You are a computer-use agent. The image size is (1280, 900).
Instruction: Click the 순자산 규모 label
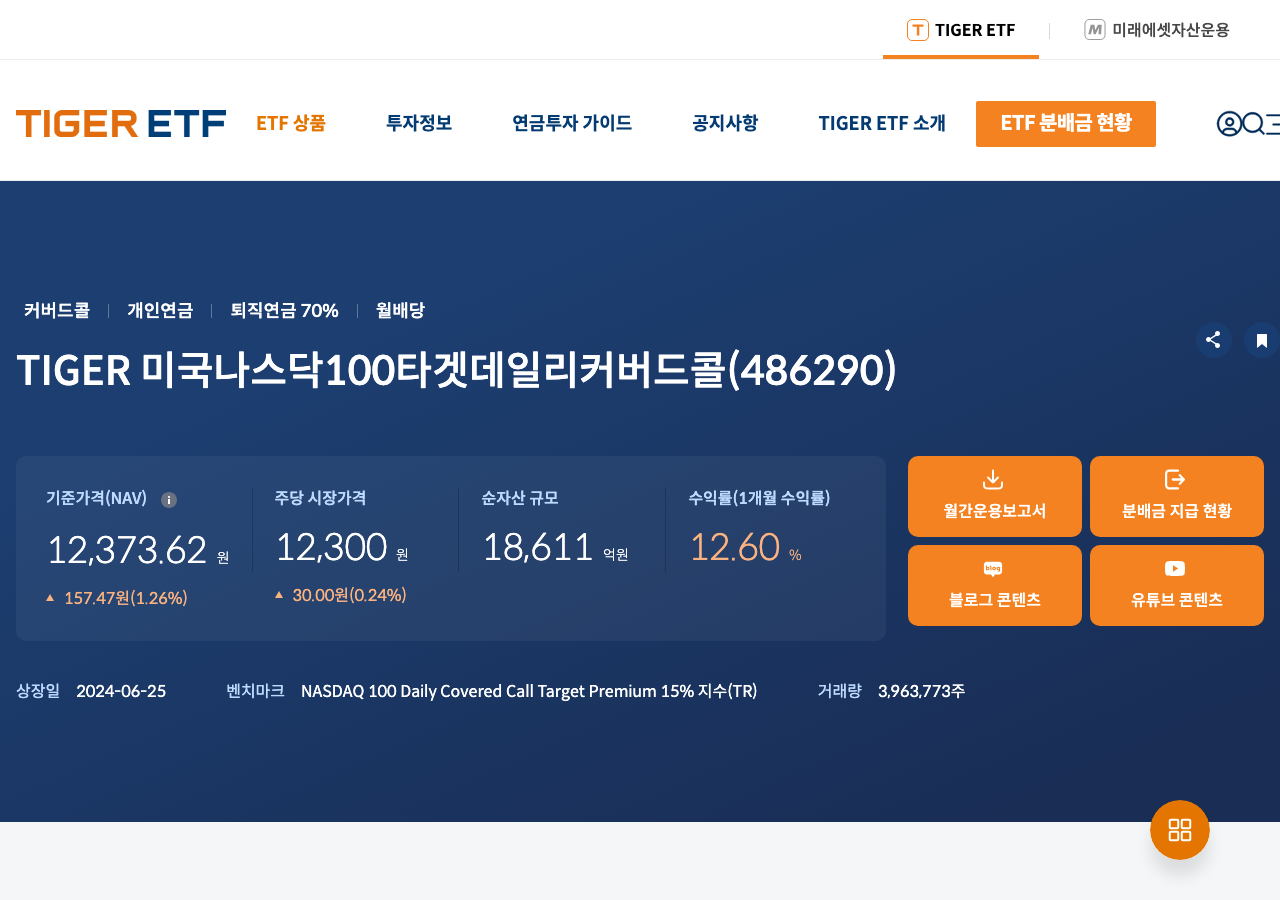coord(520,498)
